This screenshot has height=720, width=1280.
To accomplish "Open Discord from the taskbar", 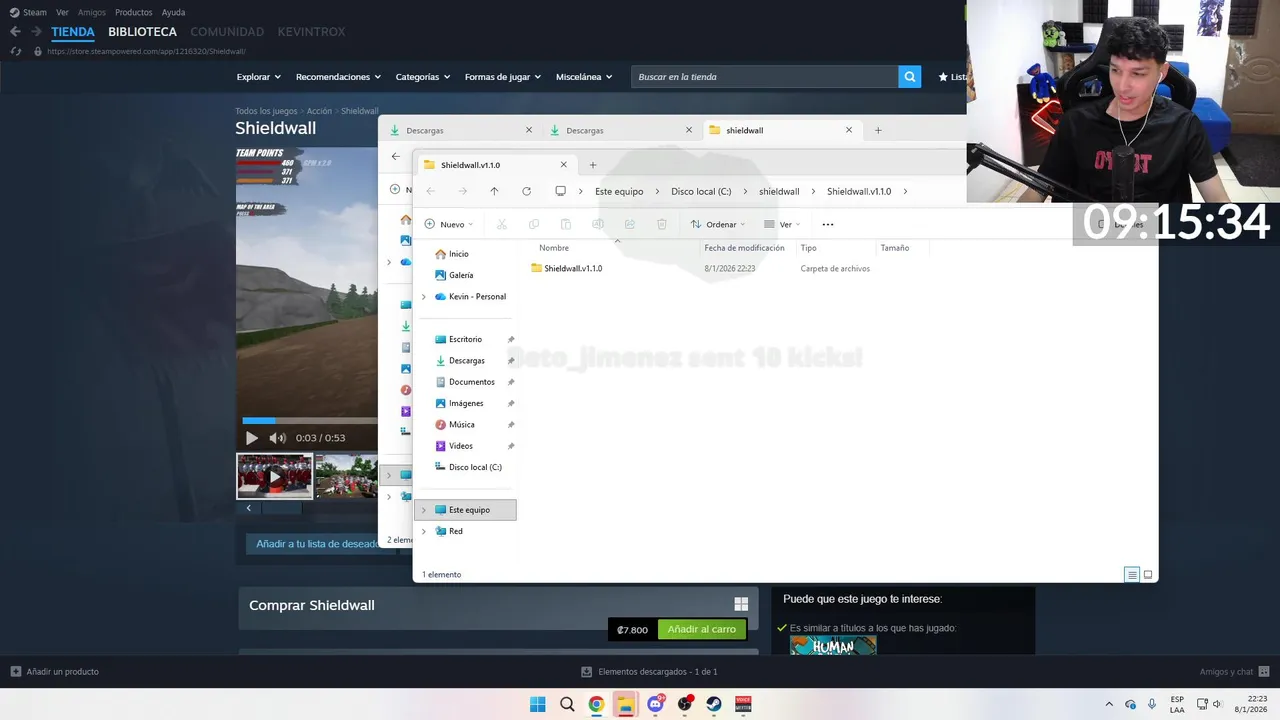I will (656, 704).
